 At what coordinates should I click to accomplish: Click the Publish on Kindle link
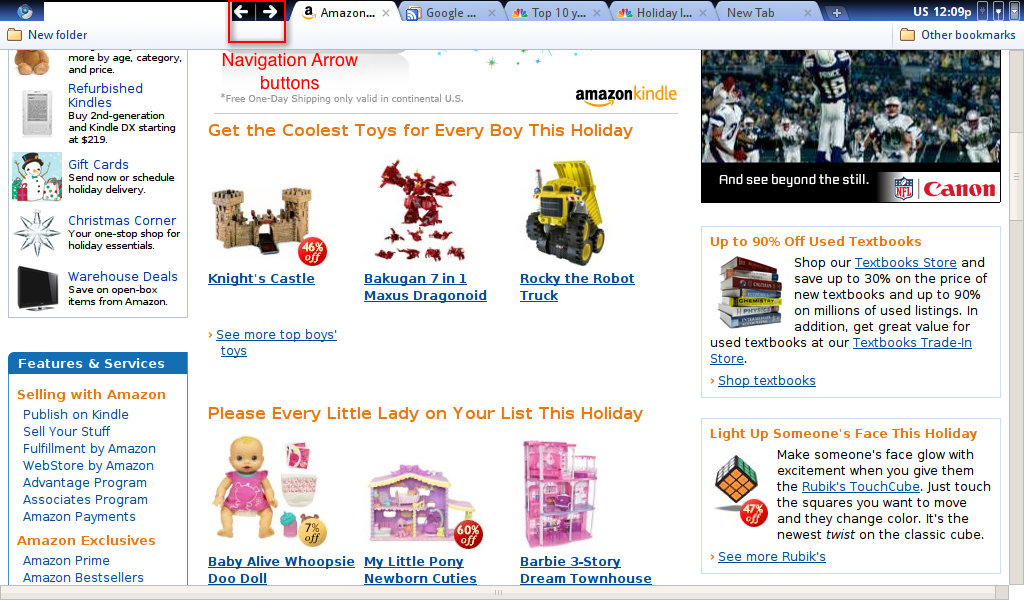point(76,415)
